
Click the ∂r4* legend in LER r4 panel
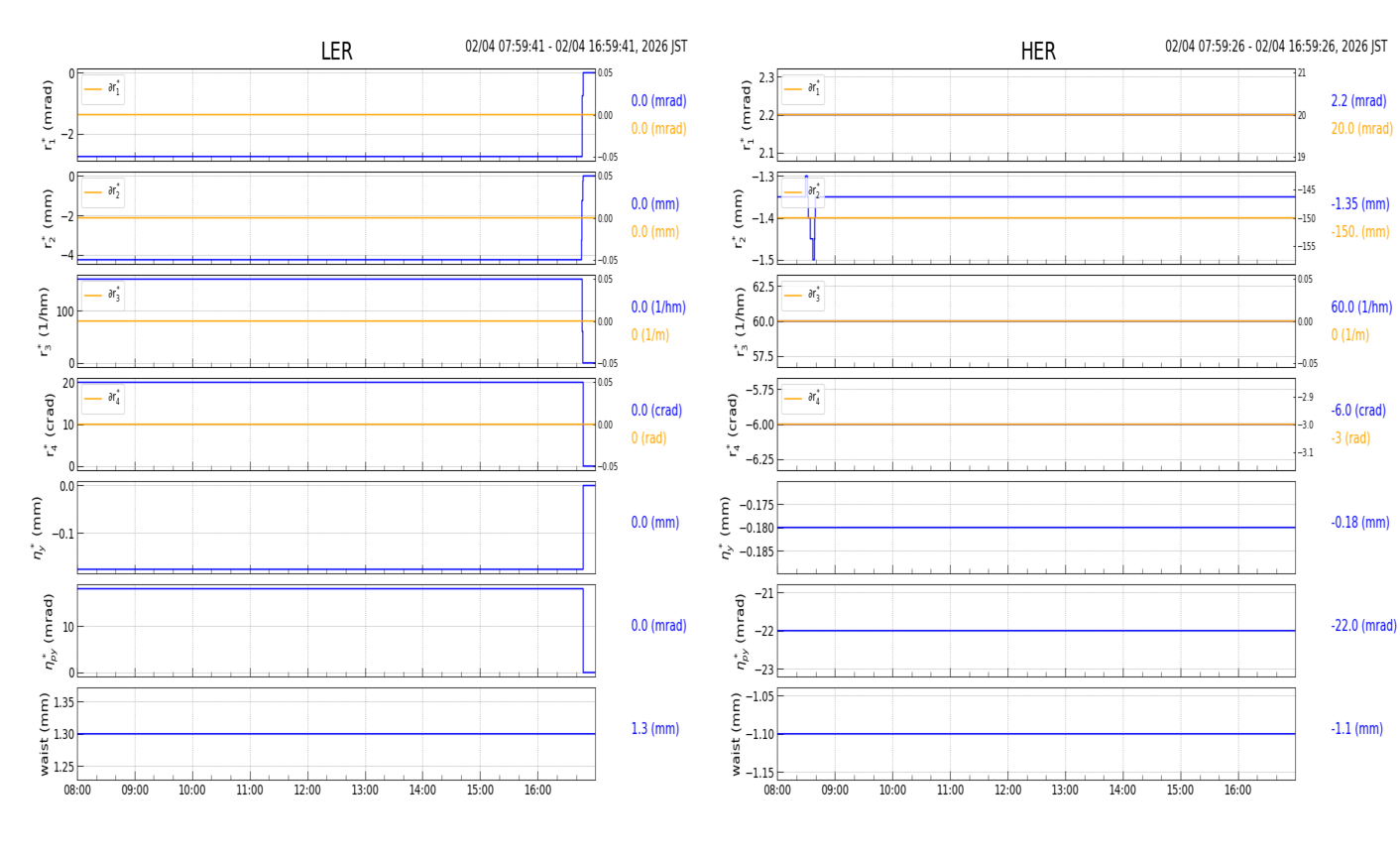(103, 399)
